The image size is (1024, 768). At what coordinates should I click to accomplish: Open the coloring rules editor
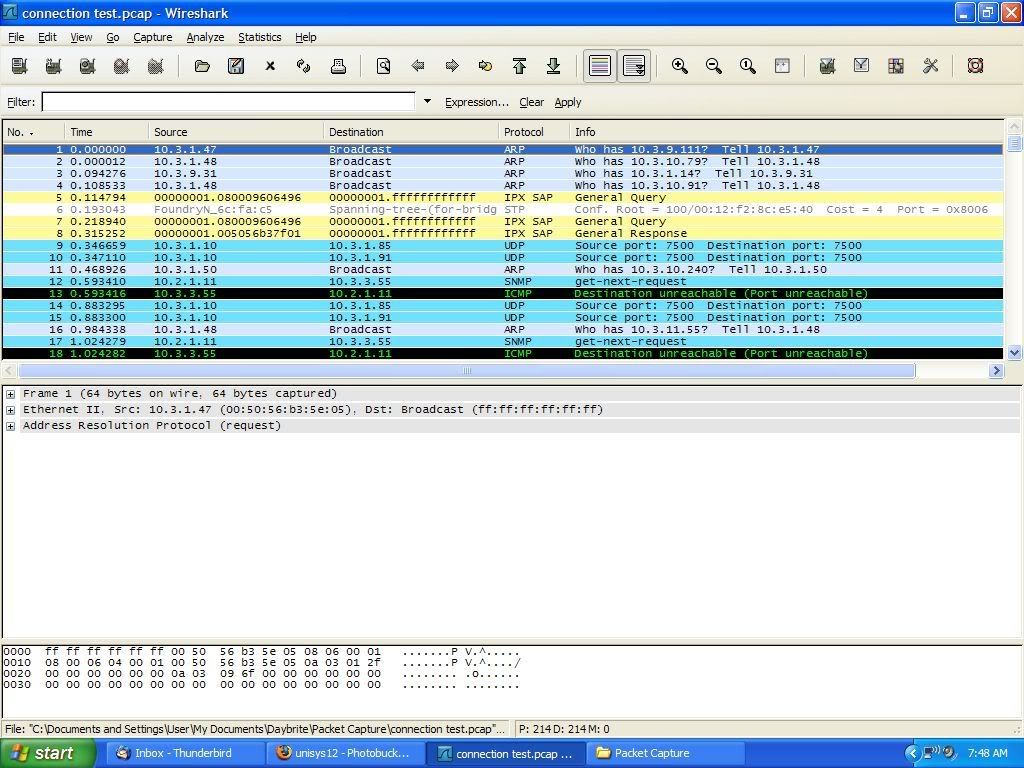tap(896, 66)
